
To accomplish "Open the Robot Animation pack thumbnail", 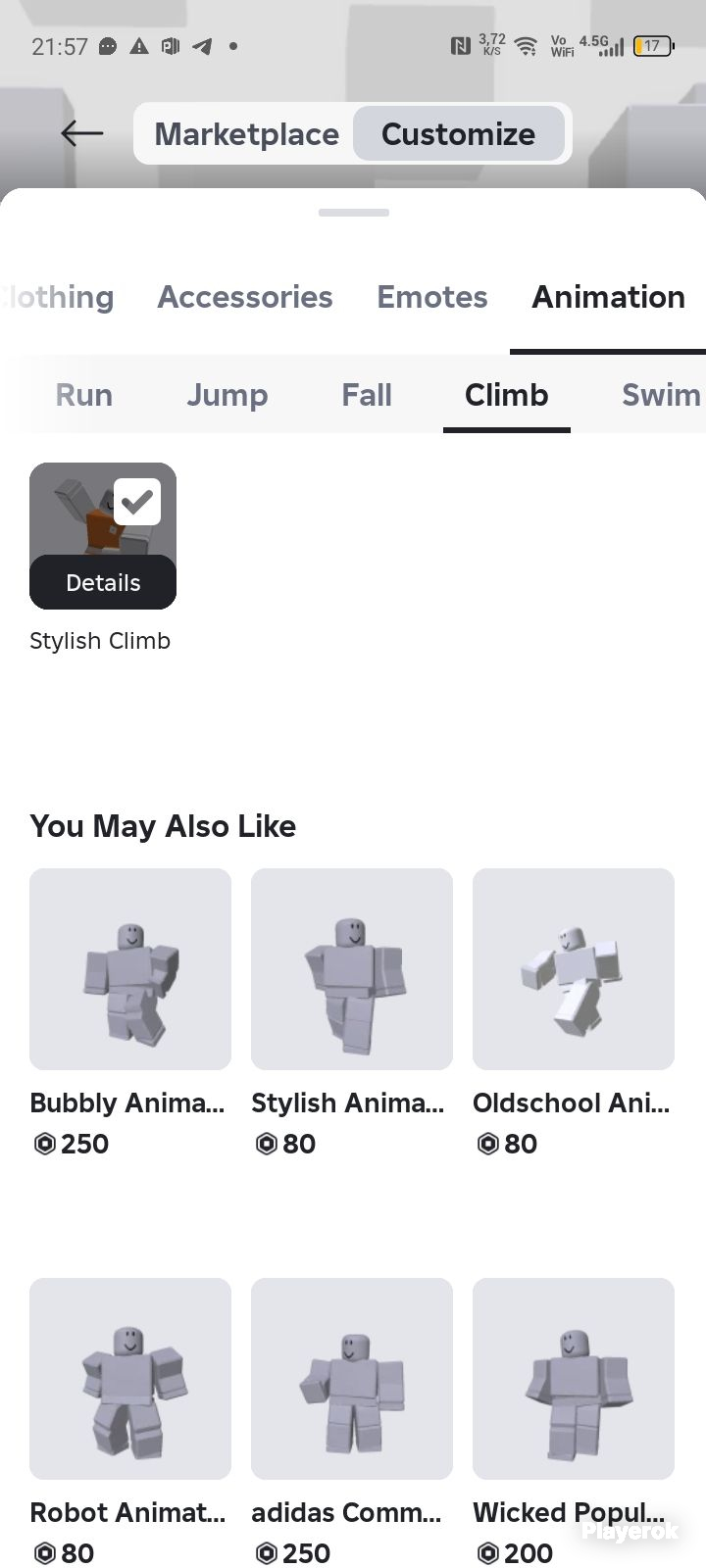I will (130, 1379).
